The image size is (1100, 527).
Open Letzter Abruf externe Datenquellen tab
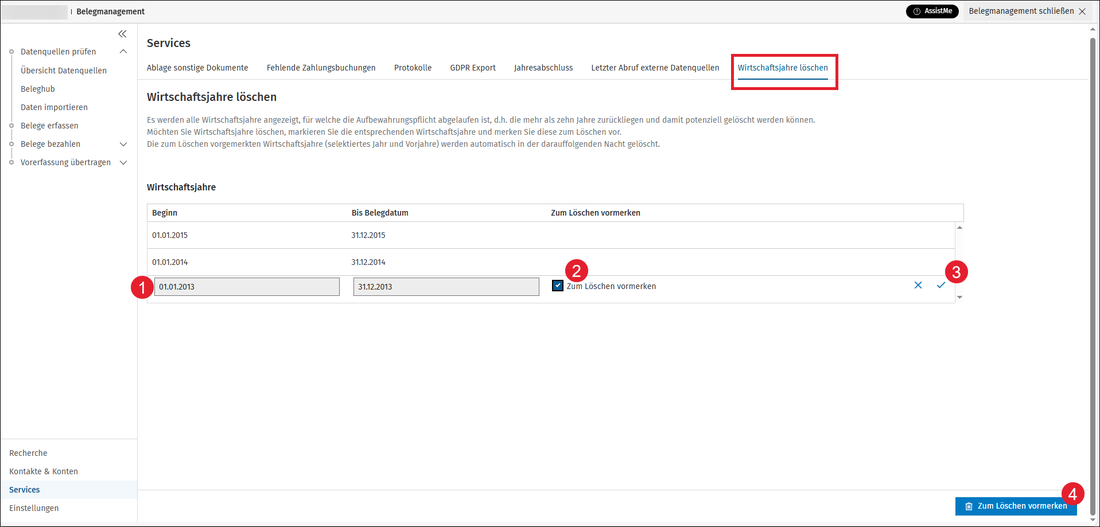(655, 68)
